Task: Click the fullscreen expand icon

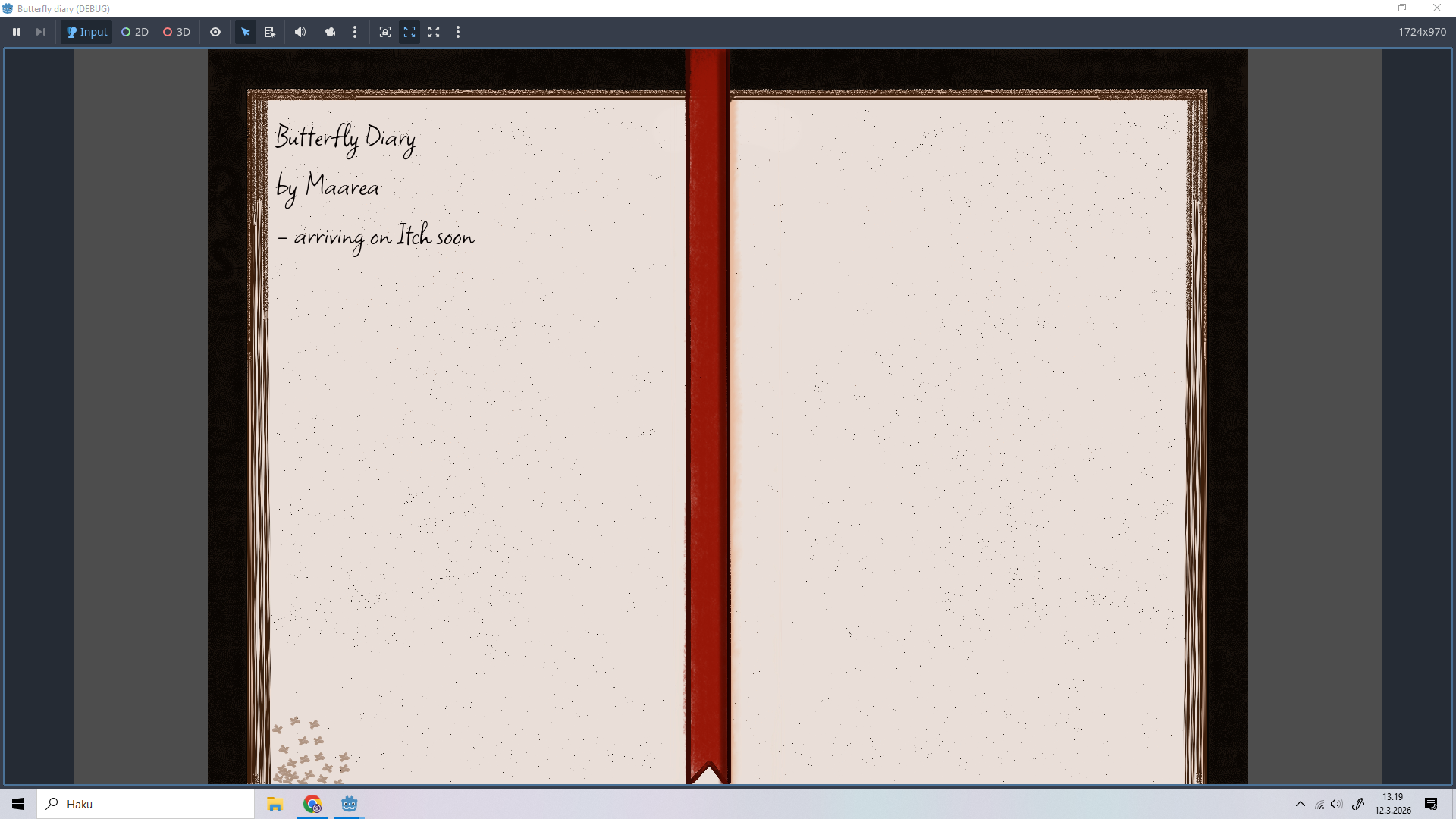Action: 434,32
